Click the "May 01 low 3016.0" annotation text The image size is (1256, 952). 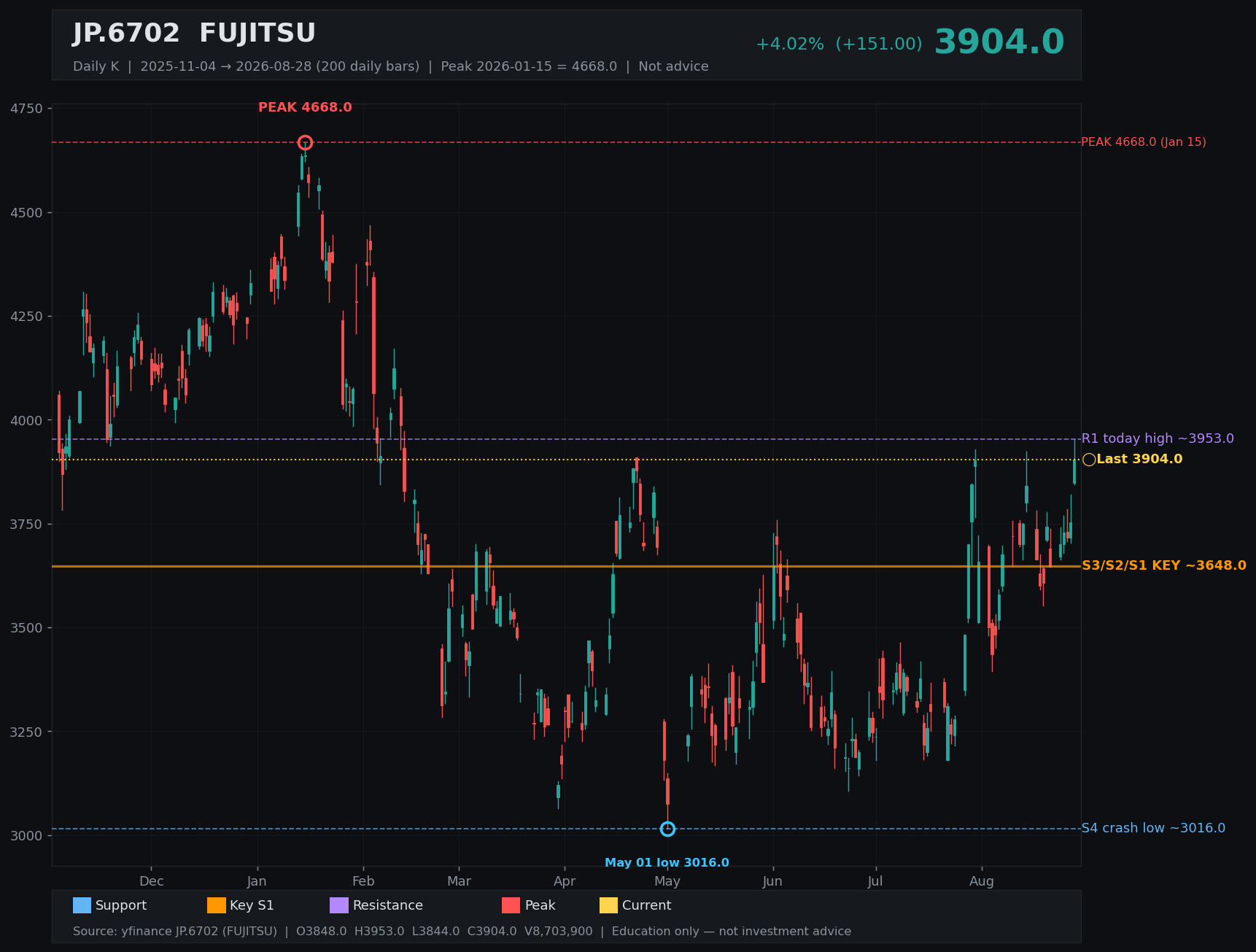667,863
